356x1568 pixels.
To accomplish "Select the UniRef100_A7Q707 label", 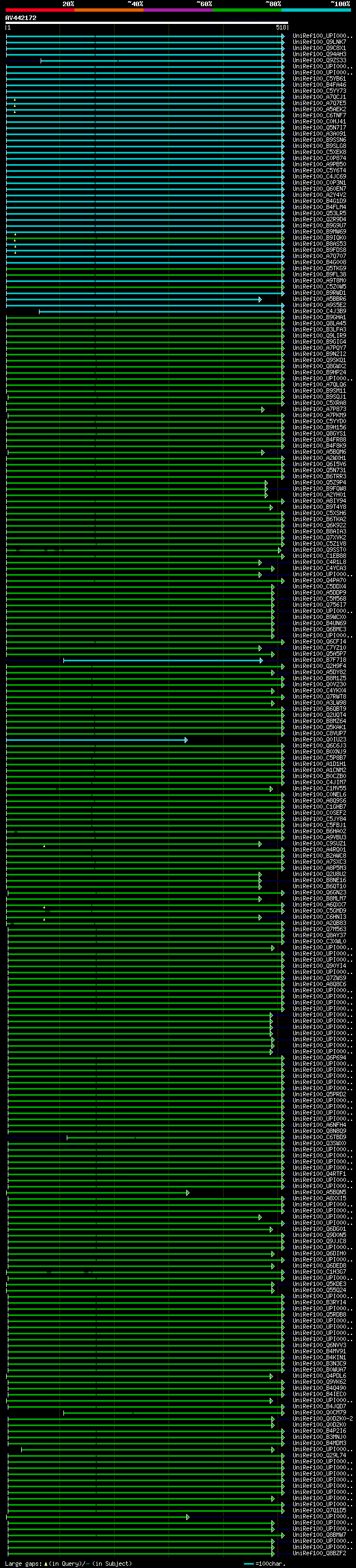I will pos(319,256).
